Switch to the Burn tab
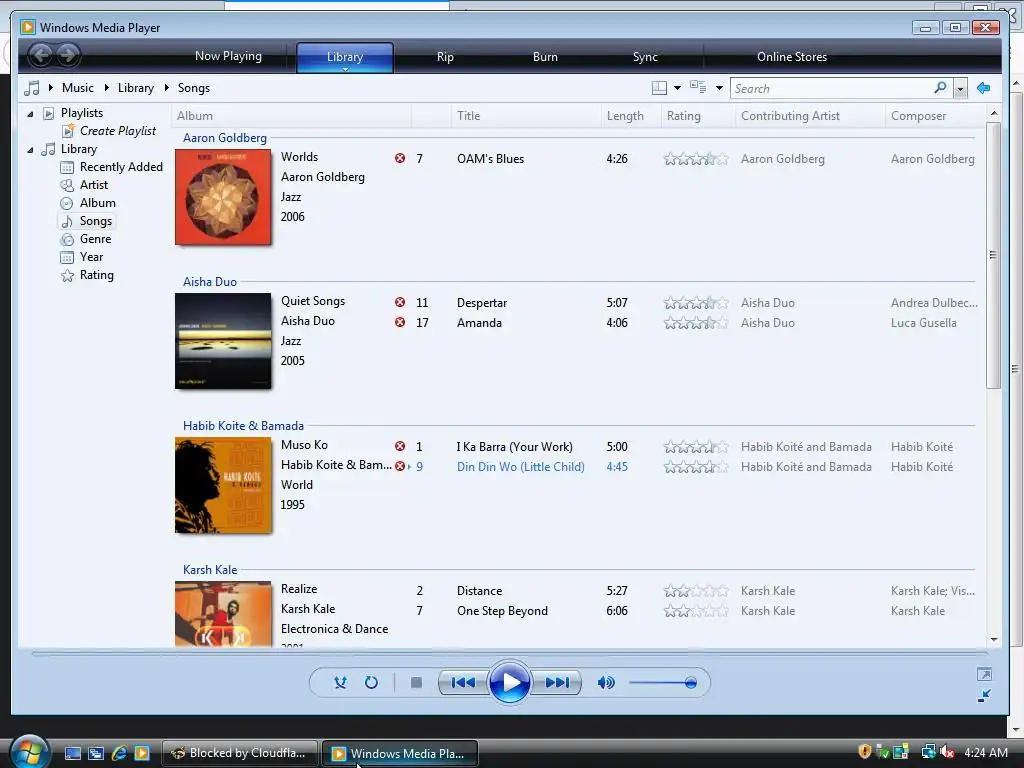This screenshot has height=768, width=1024. pos(545,57)
